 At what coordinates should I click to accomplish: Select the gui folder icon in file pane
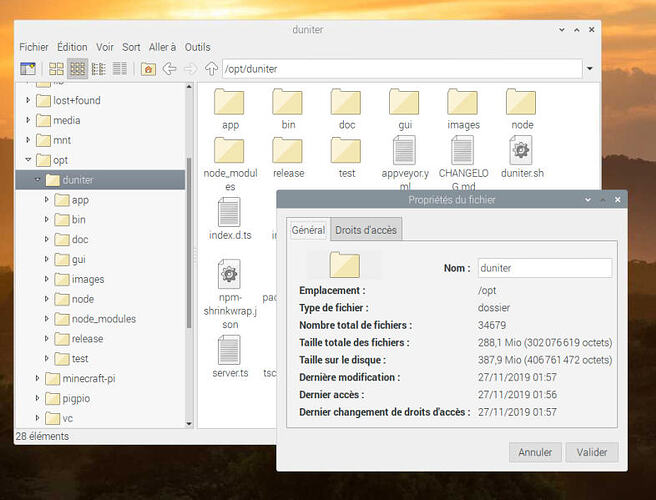tap(404, 102)
